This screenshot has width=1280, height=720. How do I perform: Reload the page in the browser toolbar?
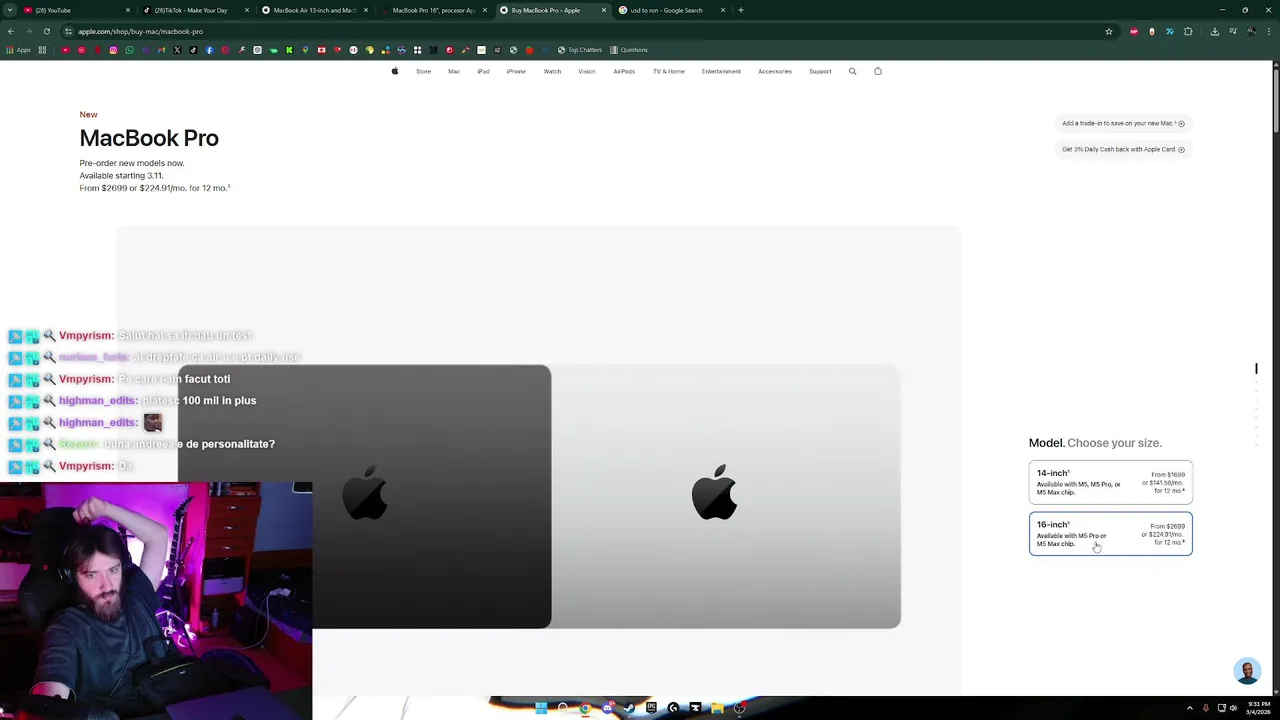point(46,31)
